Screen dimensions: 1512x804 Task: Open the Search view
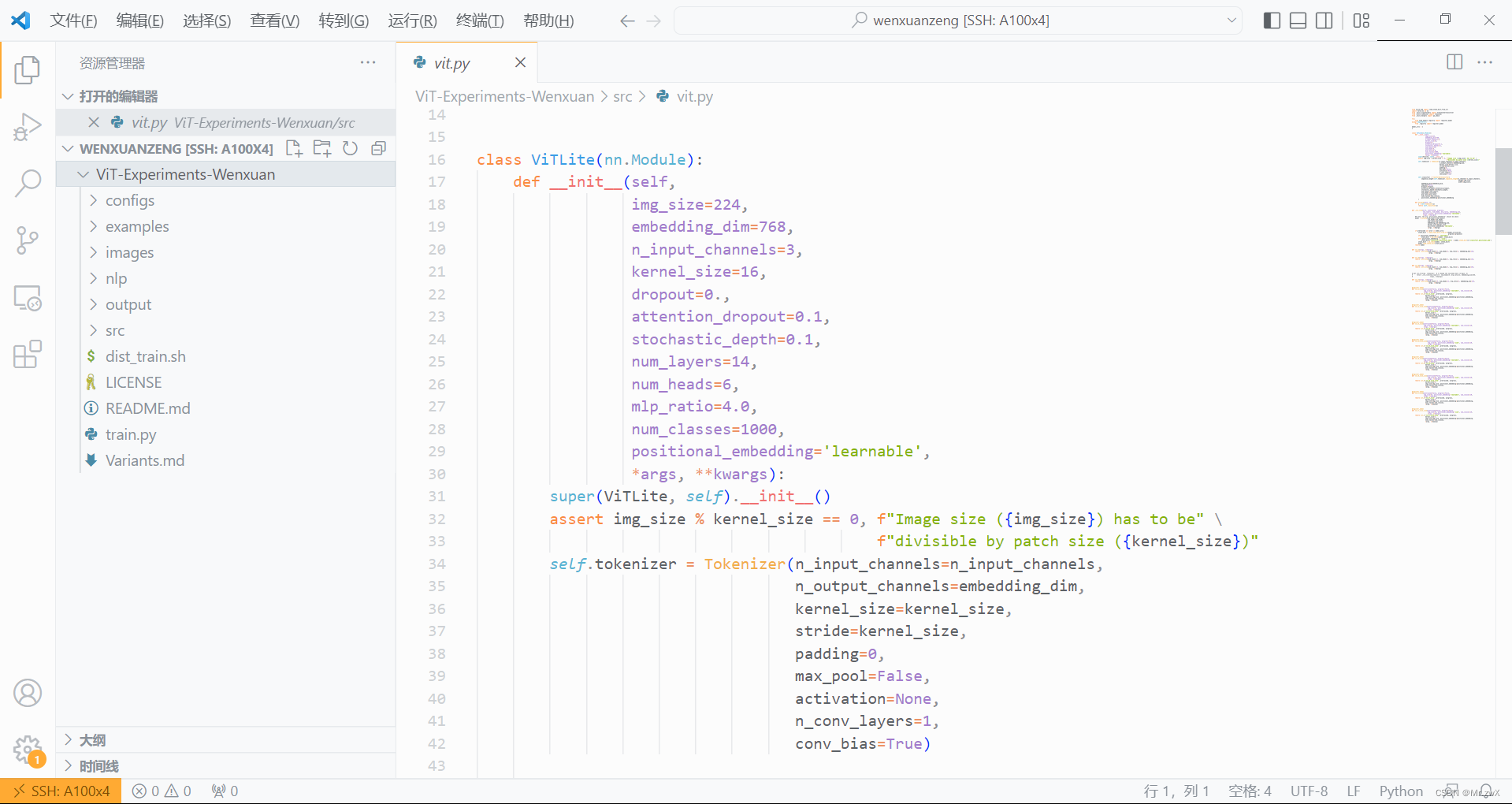click(28, 184)
